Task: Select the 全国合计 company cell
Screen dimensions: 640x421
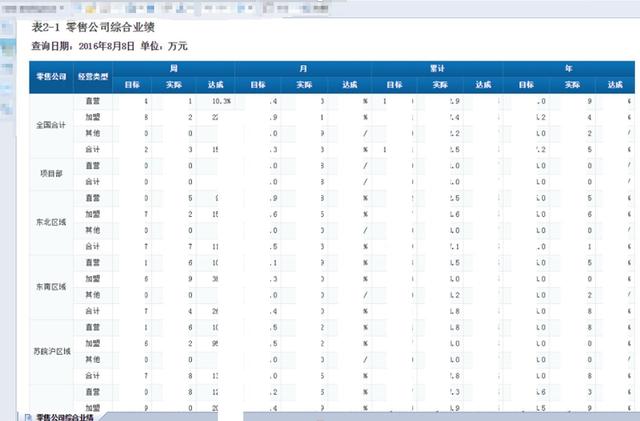Action: click(51, 125)
